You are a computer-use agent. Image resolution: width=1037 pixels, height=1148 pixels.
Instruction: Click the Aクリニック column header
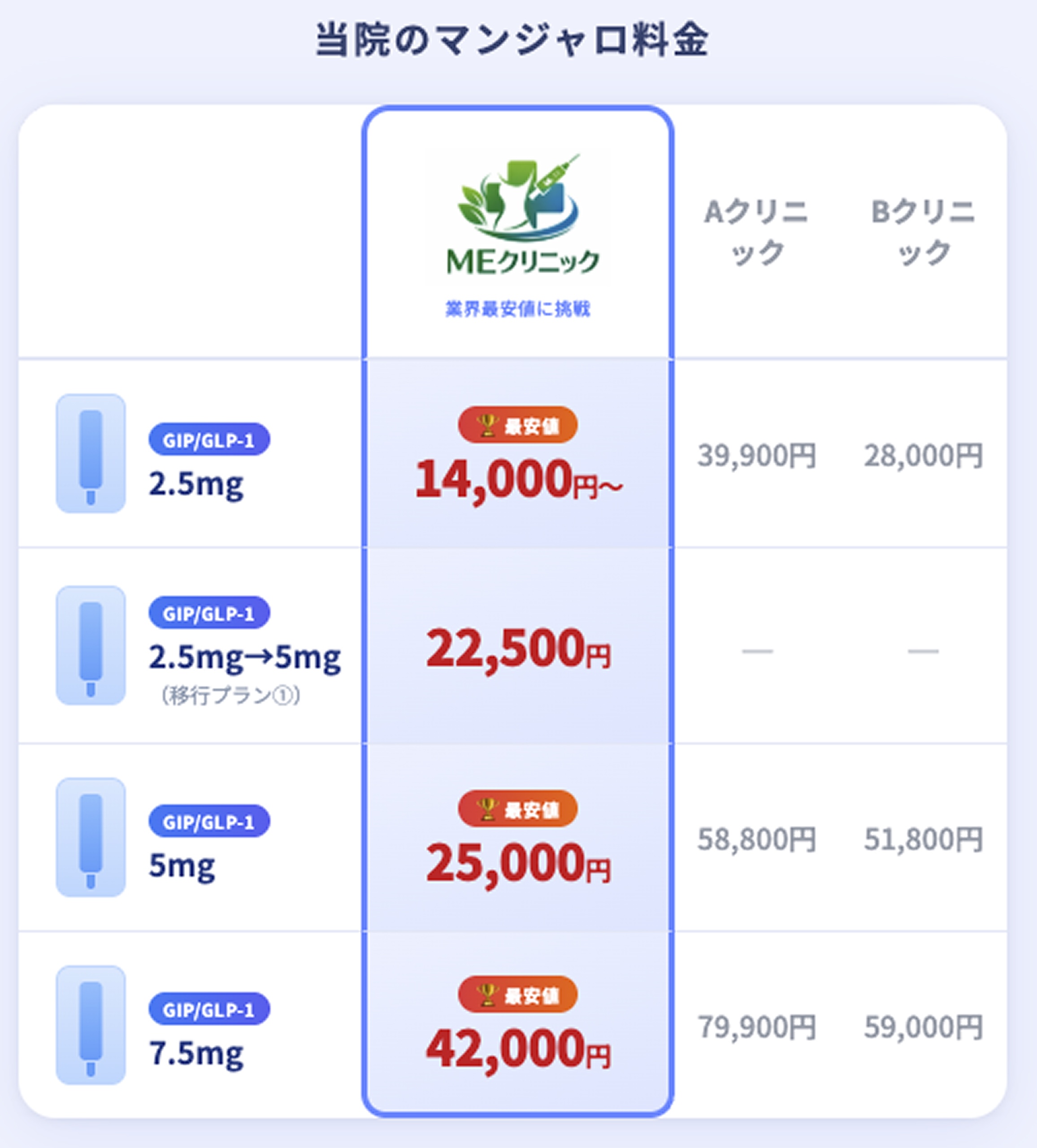(756, 232)
